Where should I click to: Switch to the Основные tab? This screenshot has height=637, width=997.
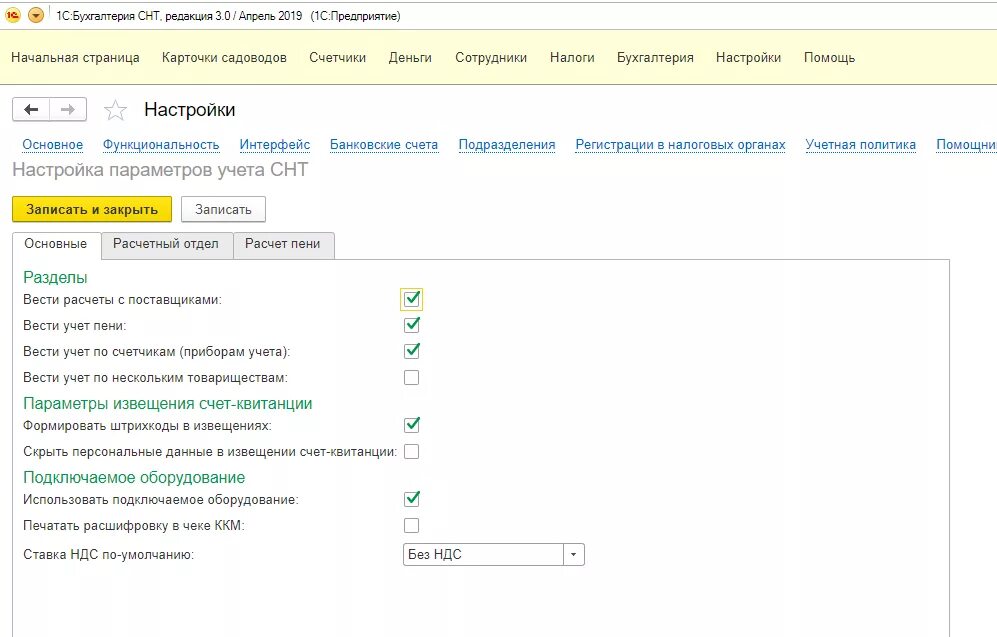click(56, 244)
